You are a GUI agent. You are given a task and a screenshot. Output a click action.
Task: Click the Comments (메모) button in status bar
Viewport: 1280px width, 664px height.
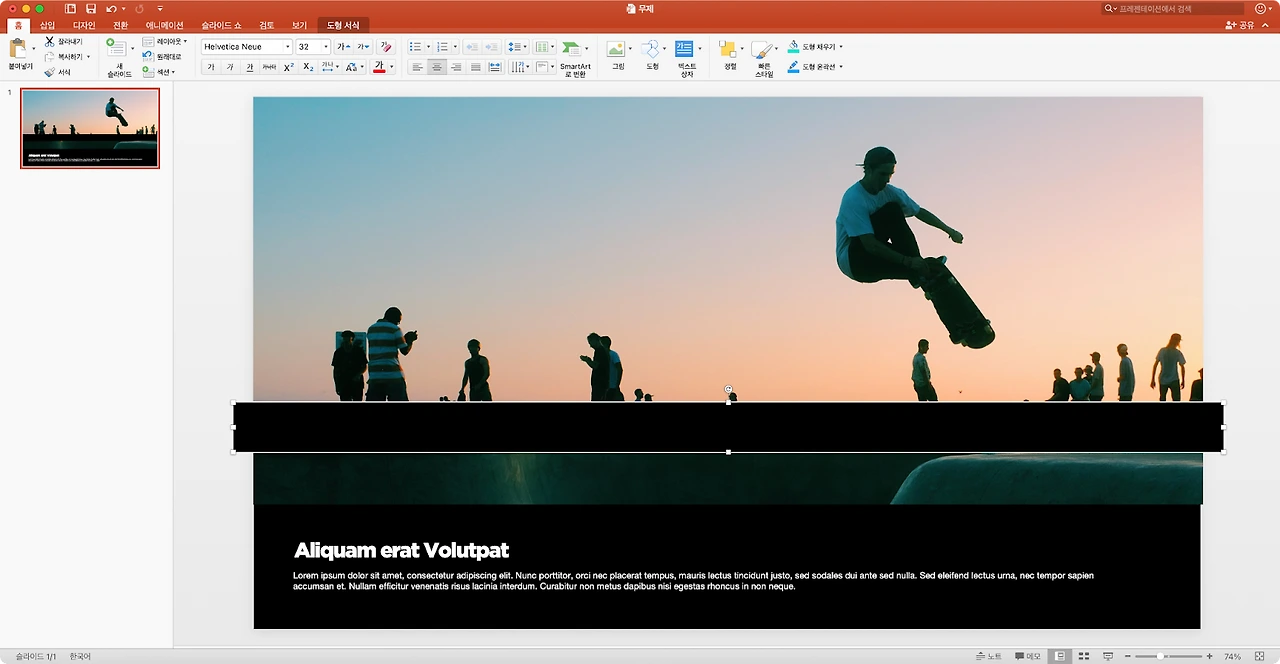(1027, 656)
